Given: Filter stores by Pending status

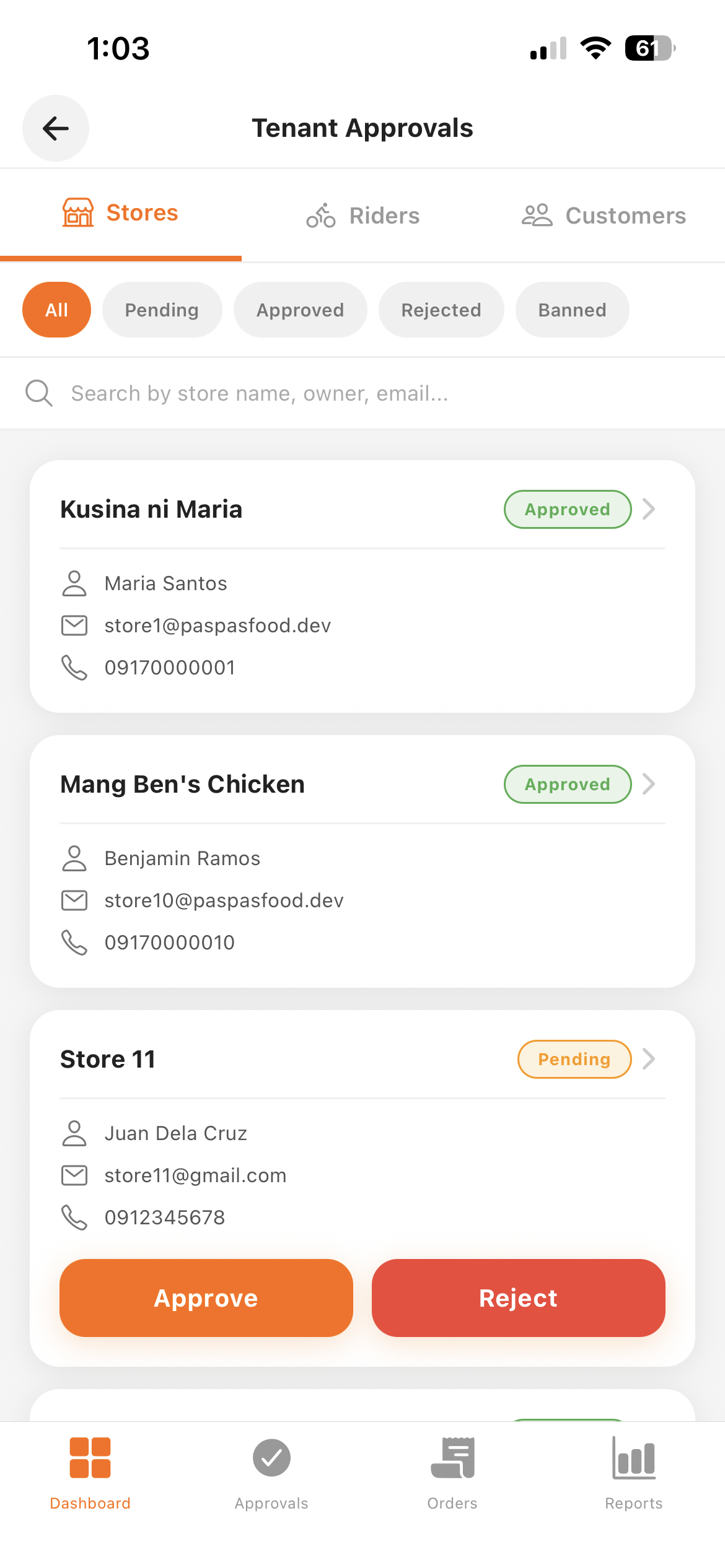Looking at the screenshot, I should [x=162, y=310].
